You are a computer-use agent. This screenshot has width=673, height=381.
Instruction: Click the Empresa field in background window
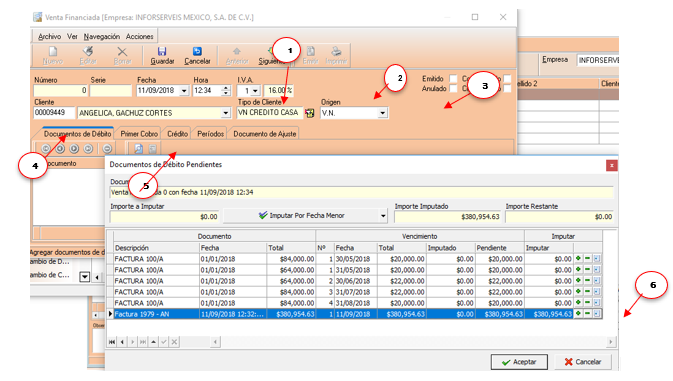point(598,60)
